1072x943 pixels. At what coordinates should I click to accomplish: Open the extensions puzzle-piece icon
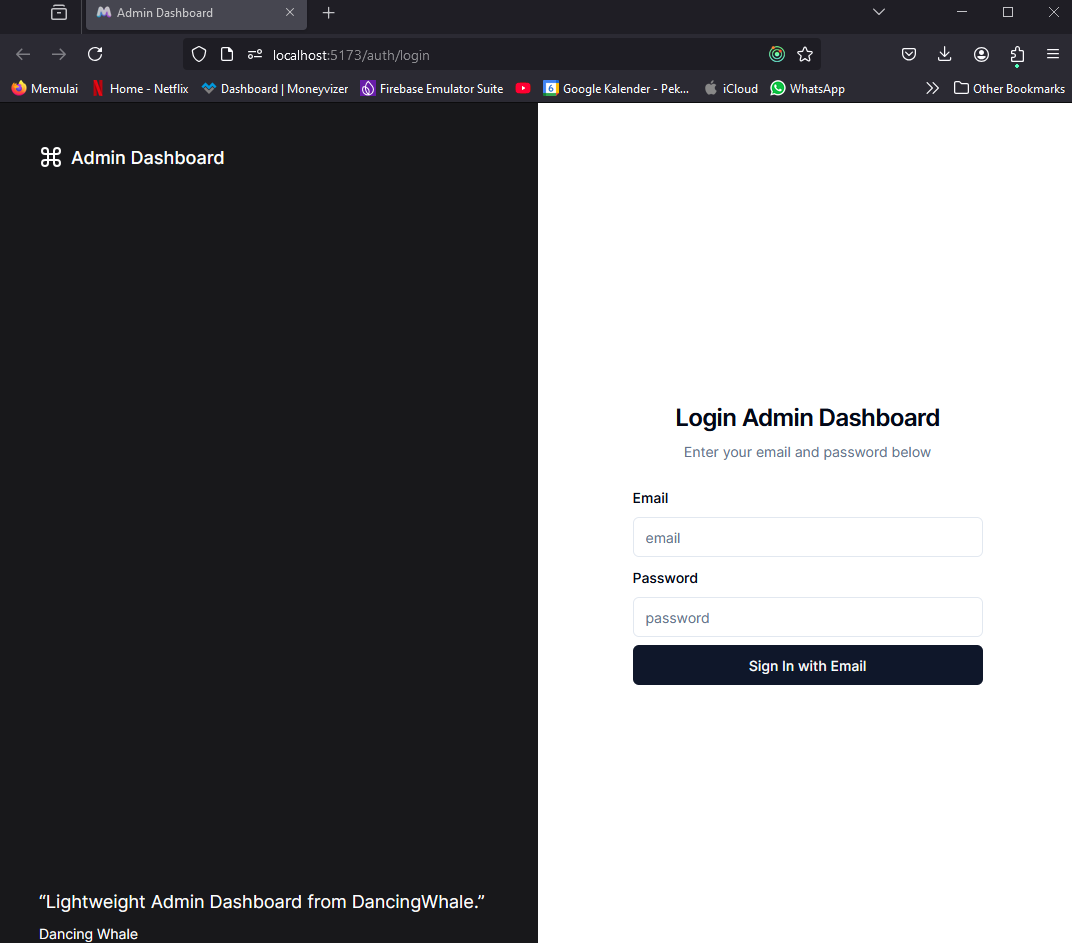(x=1017, y=54)
